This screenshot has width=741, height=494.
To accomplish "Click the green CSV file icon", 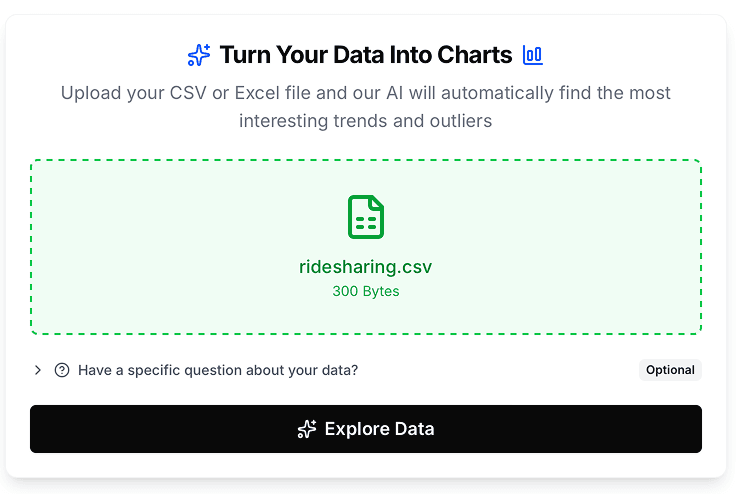I will (366, 217).
